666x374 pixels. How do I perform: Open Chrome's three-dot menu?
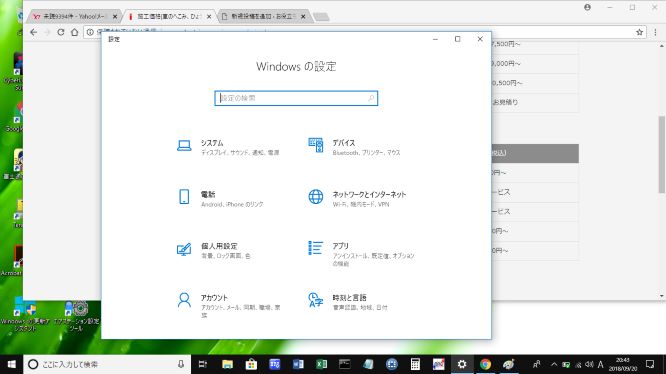[x=655, y=32]
